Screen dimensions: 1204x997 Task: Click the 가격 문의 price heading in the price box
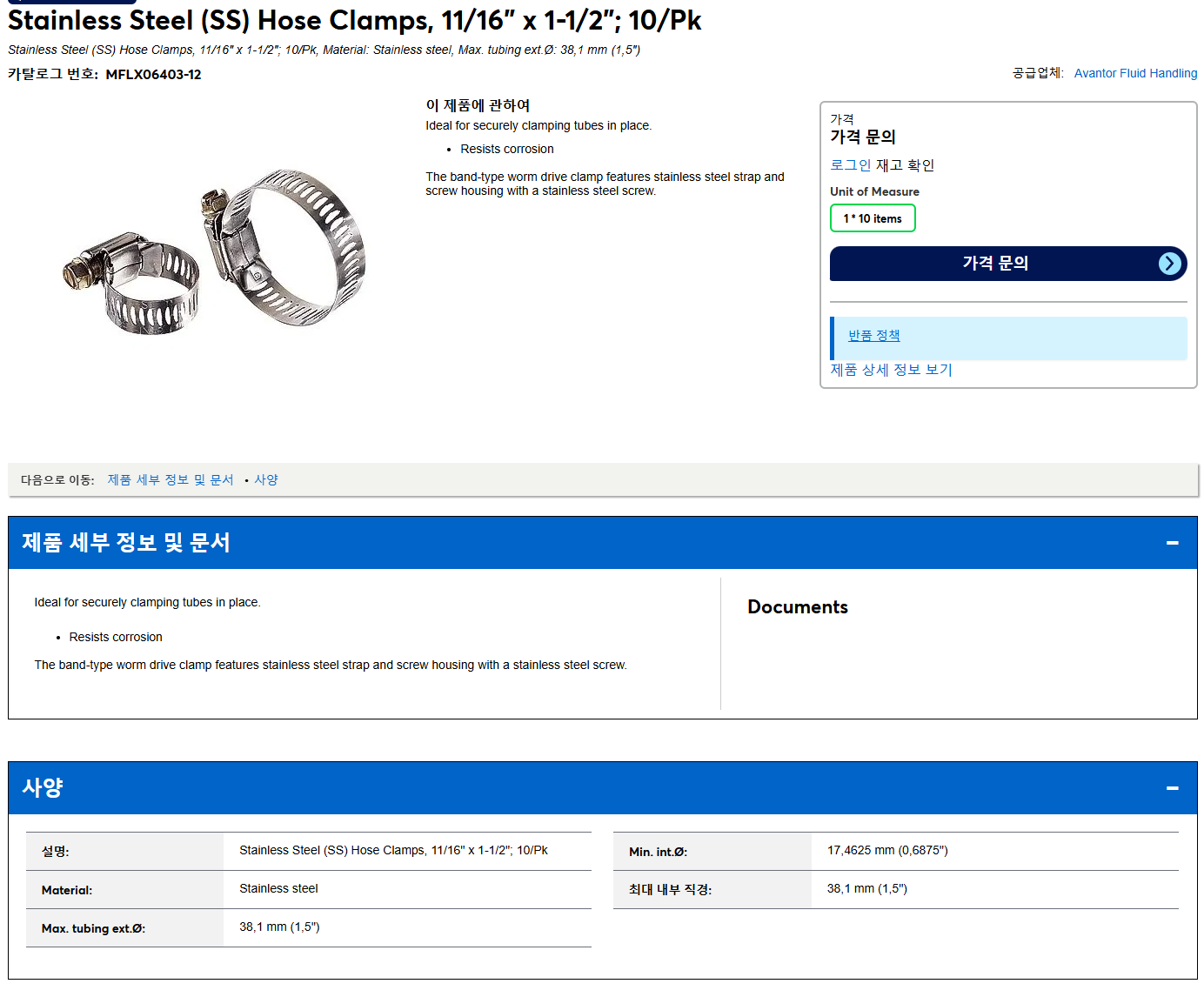(x=862, y=137)
